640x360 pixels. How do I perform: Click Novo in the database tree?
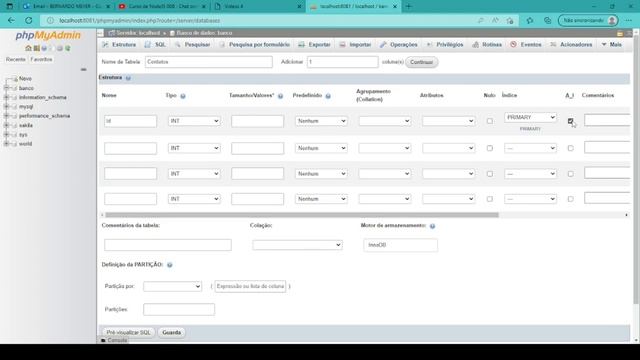[x=25, y=79]
